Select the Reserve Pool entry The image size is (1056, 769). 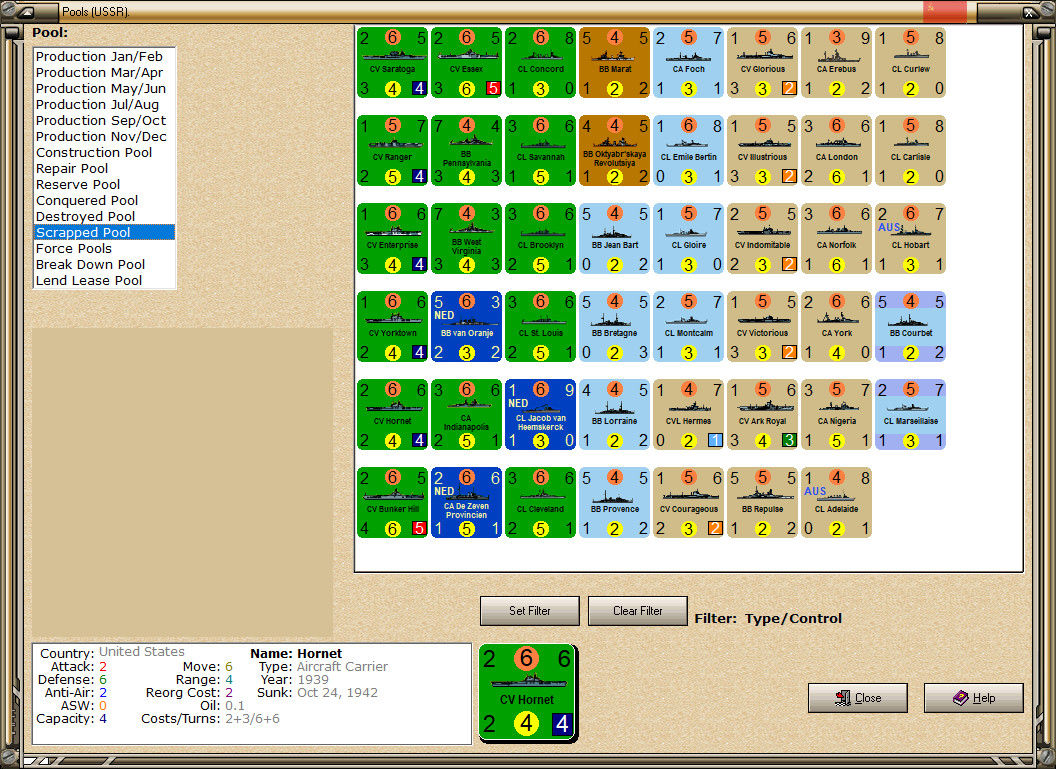click(x=104, y=185)
